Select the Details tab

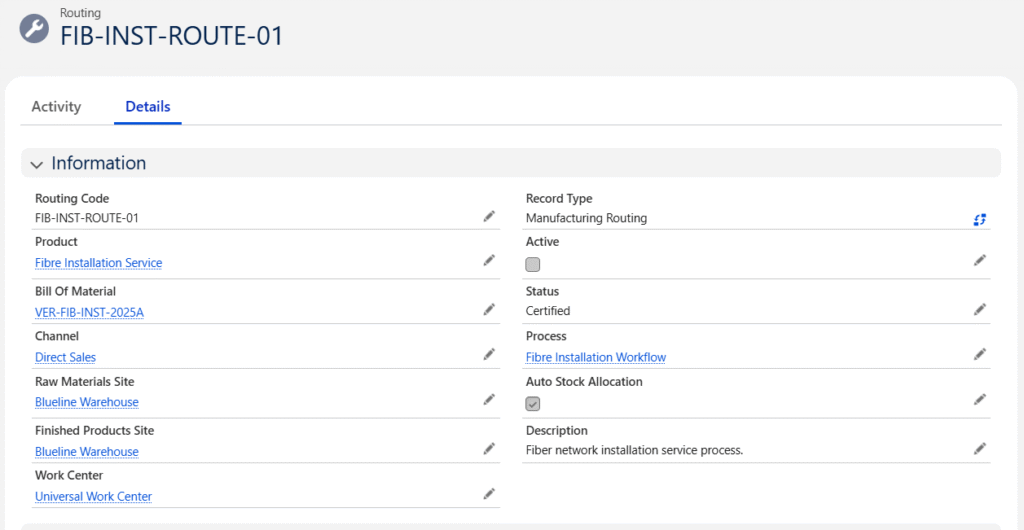pyautogui.click(x=148, y=107)
